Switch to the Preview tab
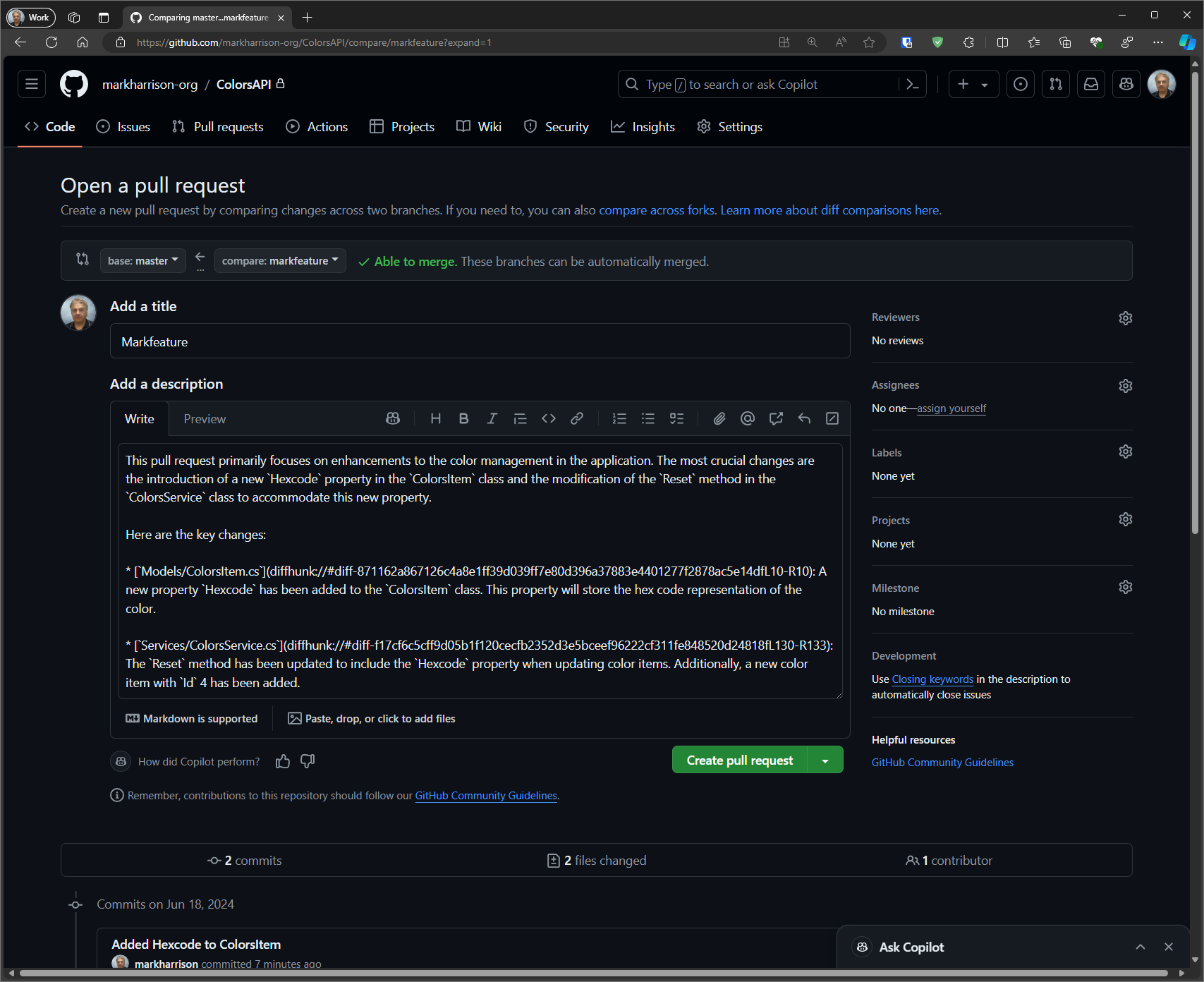Viewport: 1204px width, 982px height. [205, 419]
